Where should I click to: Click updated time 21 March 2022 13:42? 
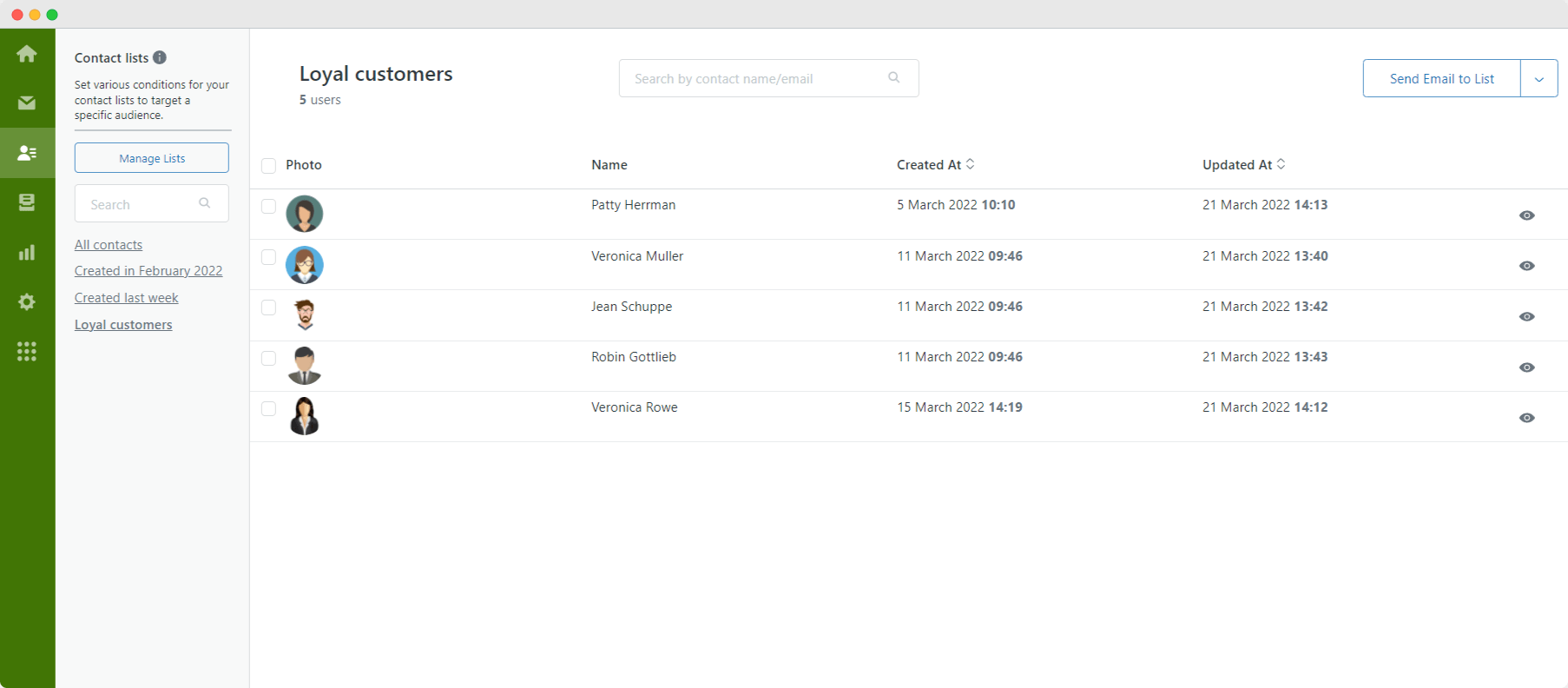coord(1265,307)
